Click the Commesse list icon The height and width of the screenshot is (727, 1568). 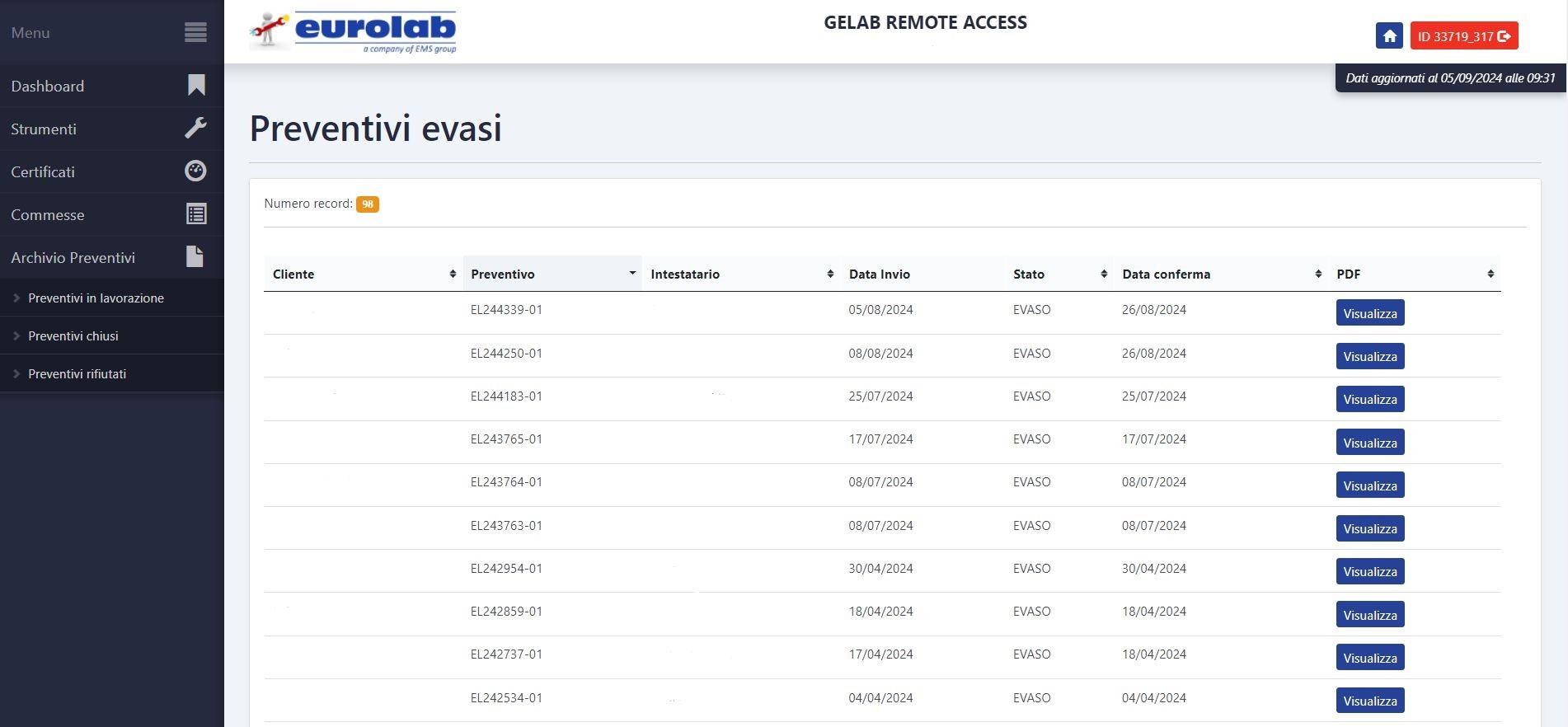point(195,214)
